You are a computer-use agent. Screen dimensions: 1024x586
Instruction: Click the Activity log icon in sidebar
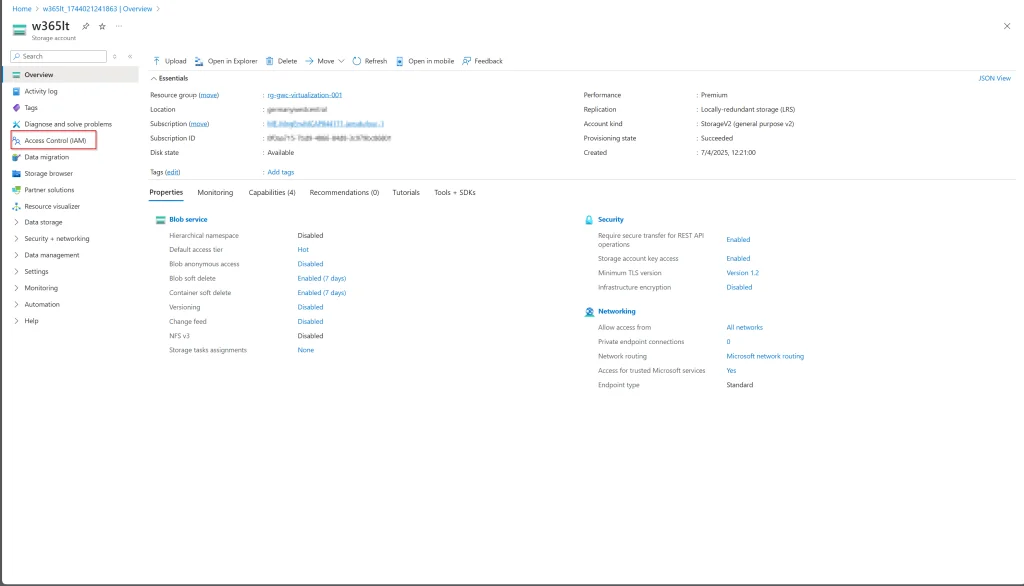[16, 91]
